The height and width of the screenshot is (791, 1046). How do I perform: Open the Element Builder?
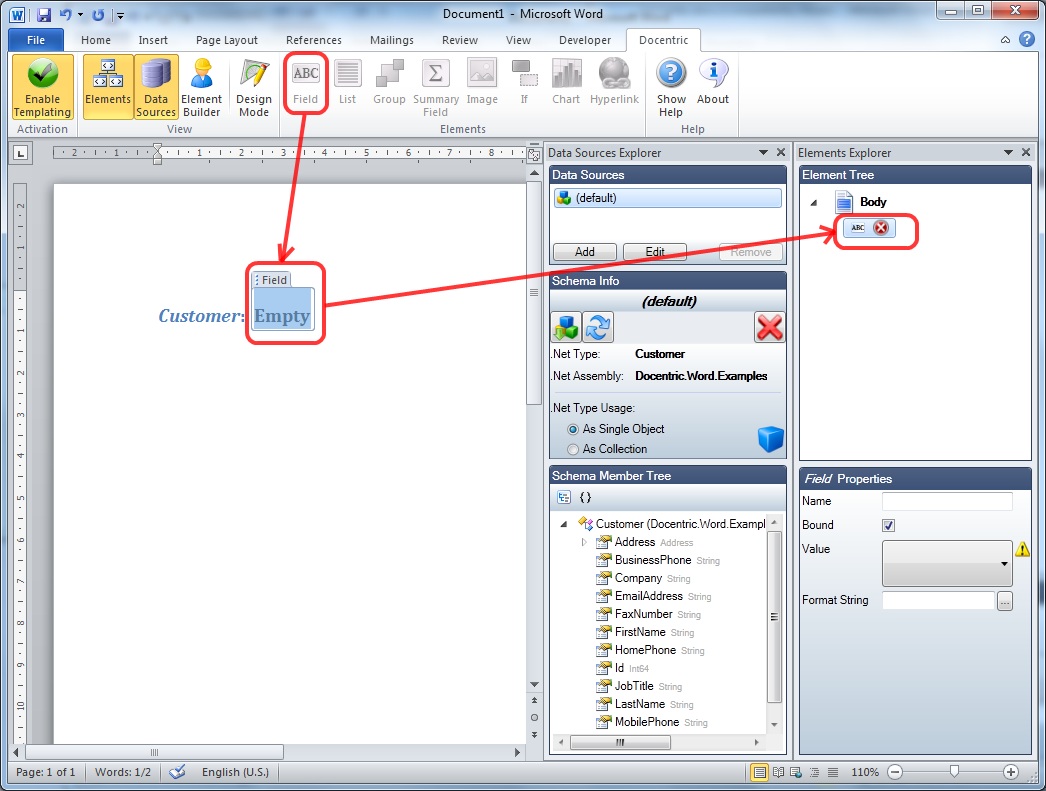201,87
